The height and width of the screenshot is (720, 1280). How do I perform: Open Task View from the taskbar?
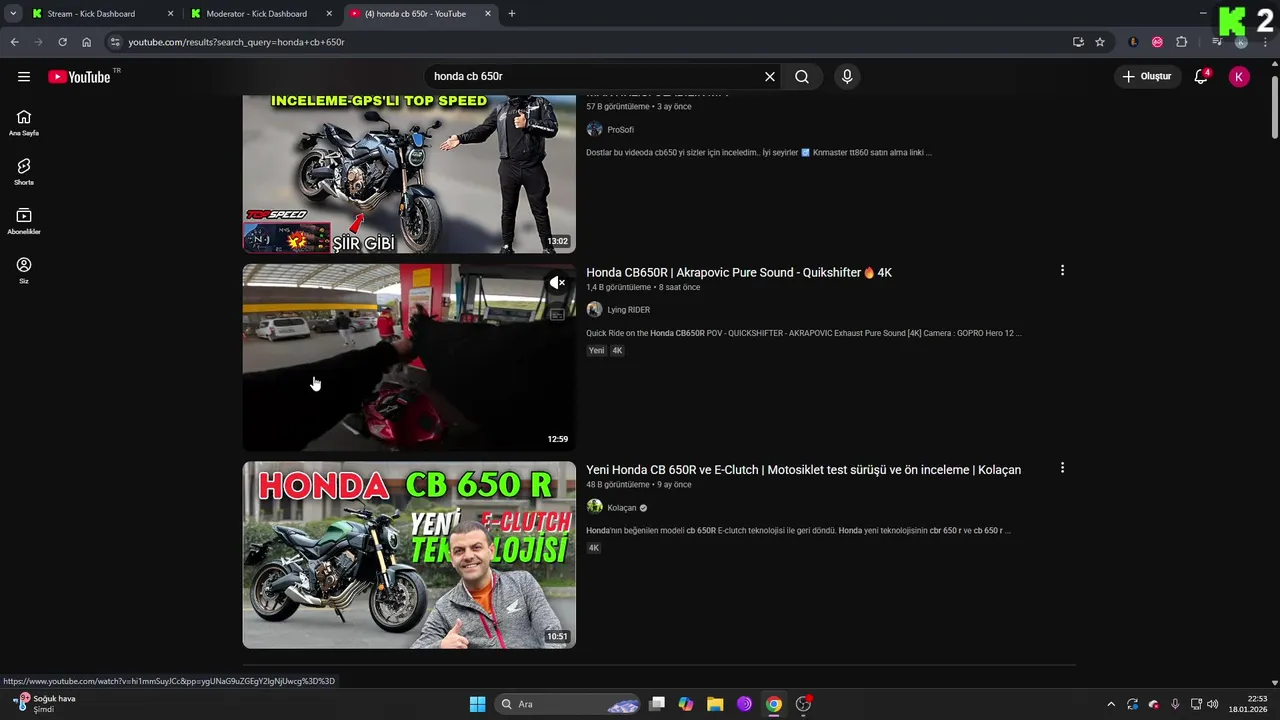(x=657, y=704)
